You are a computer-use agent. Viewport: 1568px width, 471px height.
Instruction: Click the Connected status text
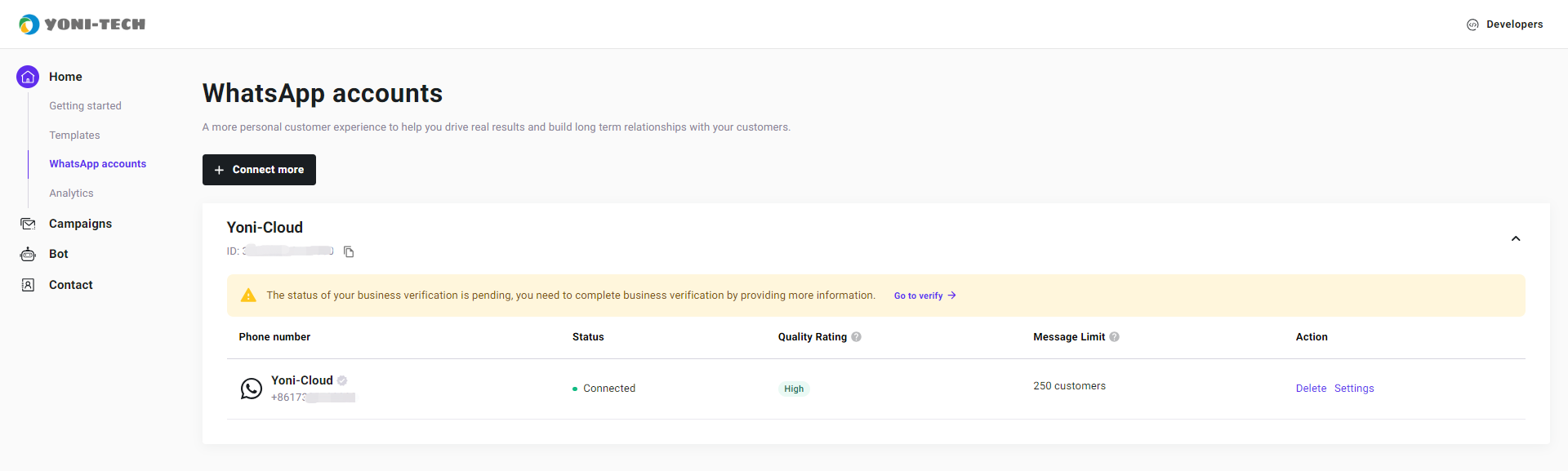click(x=609, y=389)
